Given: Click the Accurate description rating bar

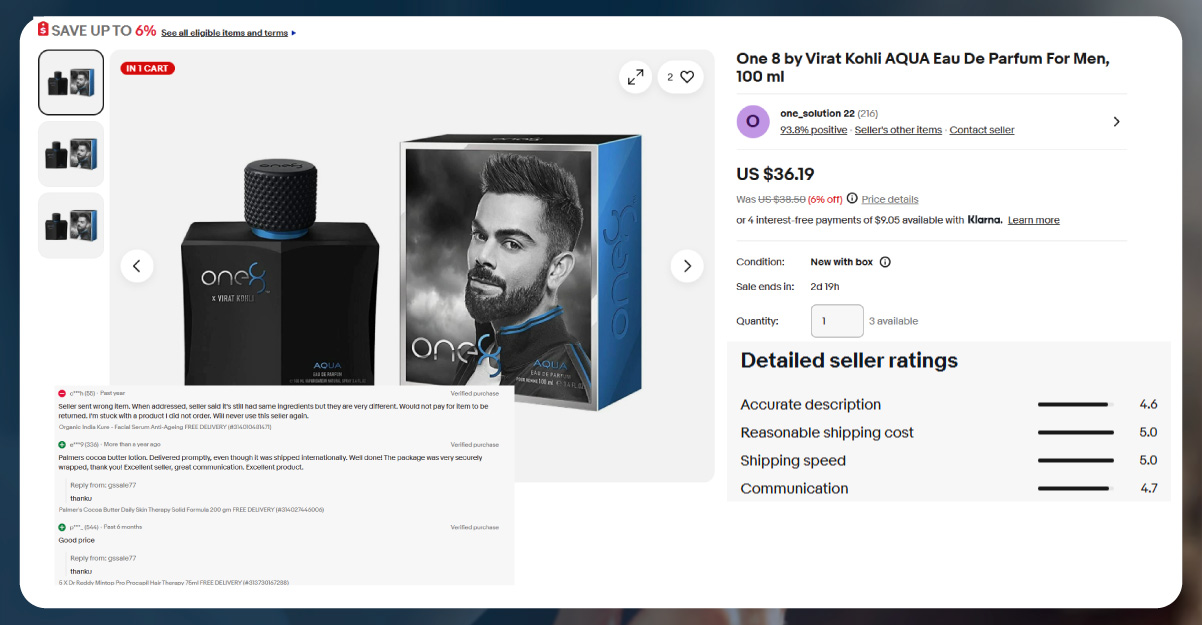Looking at the screenshot, I should 1074,404.
